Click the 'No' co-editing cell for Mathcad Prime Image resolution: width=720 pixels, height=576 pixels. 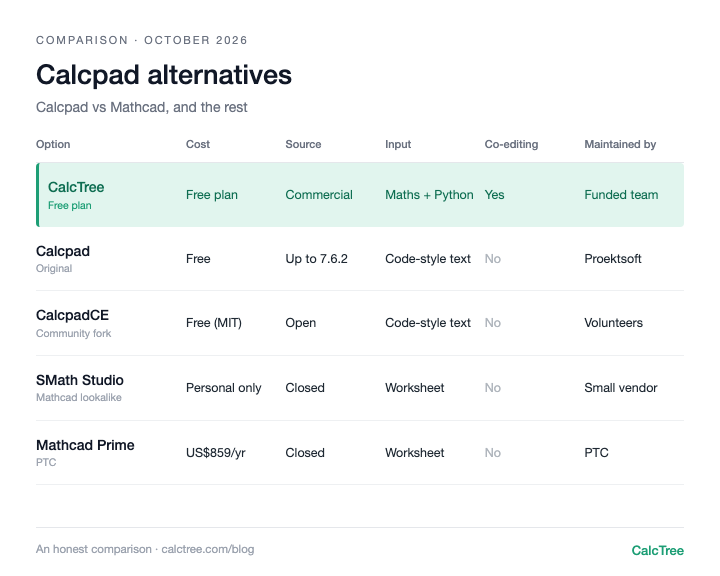(492, 453)
